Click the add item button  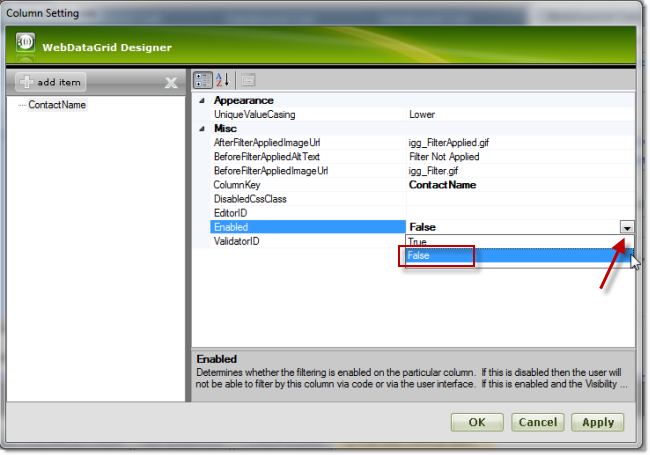(51, 82)
